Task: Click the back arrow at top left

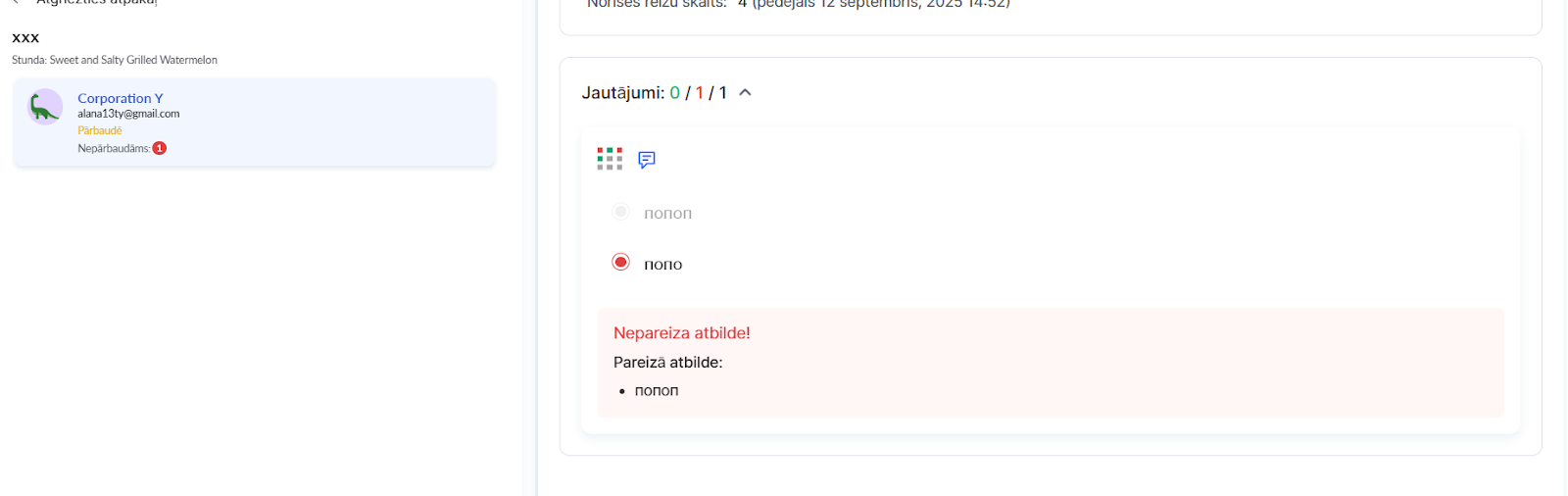Action: click(16, 2)
